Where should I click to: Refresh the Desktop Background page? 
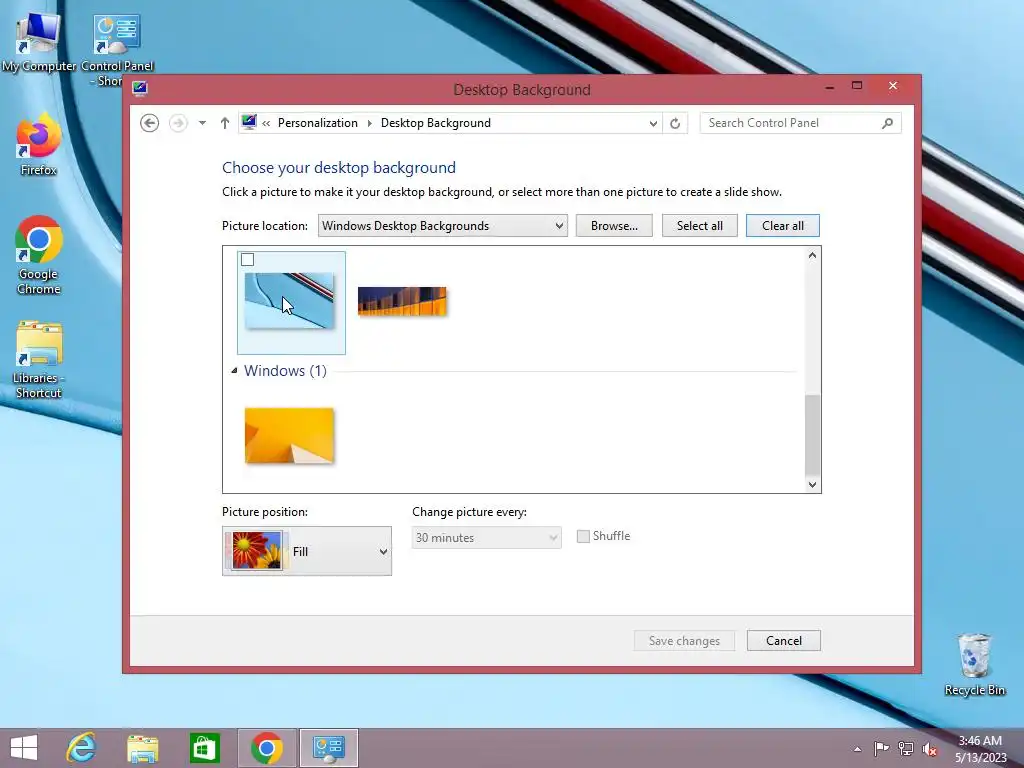(675, 123)
